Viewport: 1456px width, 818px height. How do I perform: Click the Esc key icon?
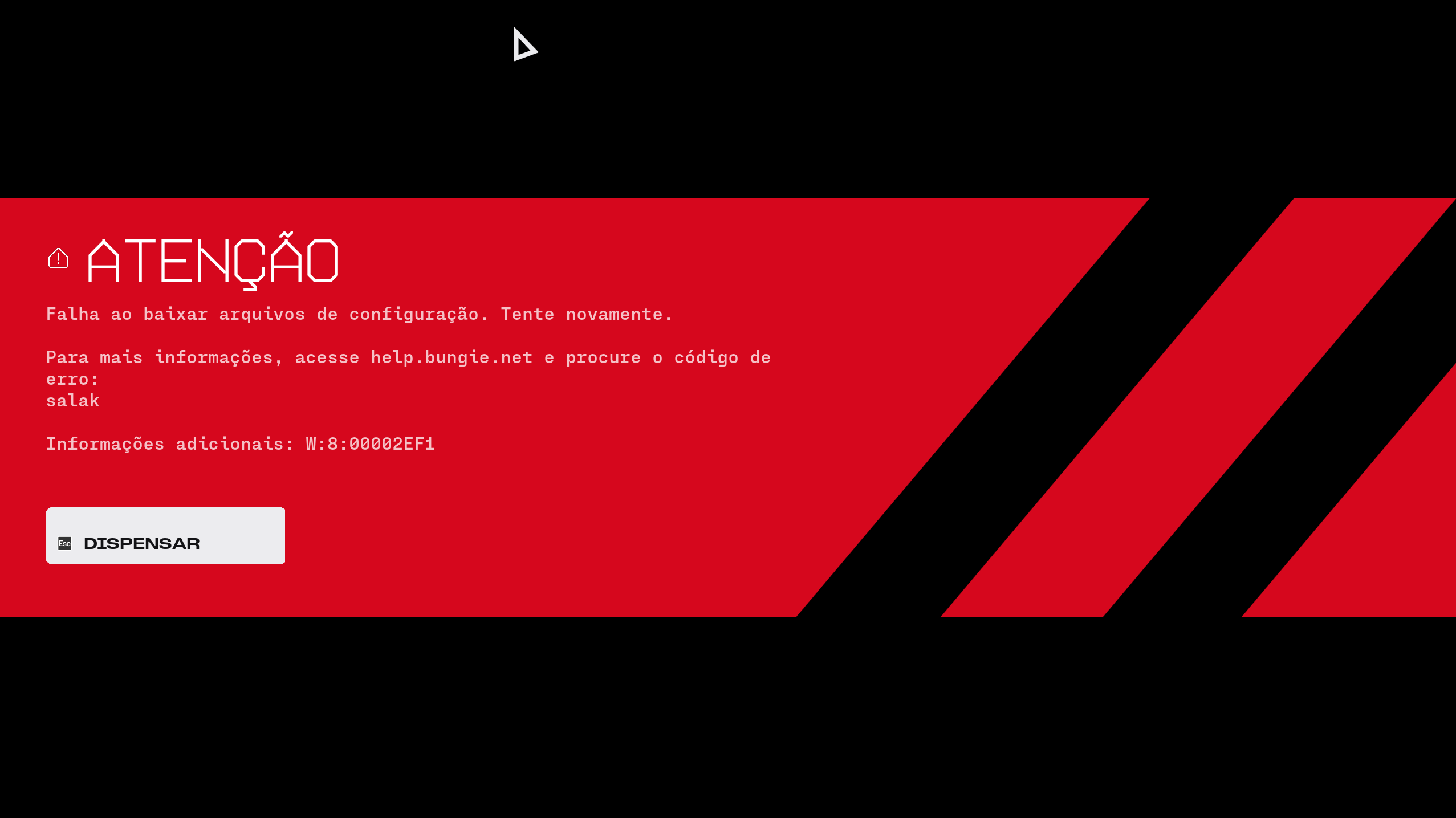pyautogui.click(x=65, y=543)
